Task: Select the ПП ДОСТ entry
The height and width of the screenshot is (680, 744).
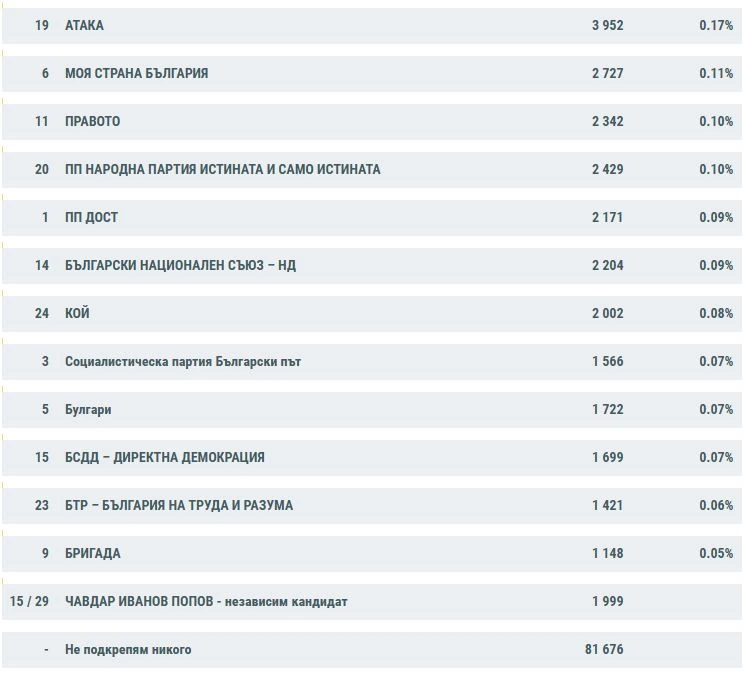Action: (372, 217)
